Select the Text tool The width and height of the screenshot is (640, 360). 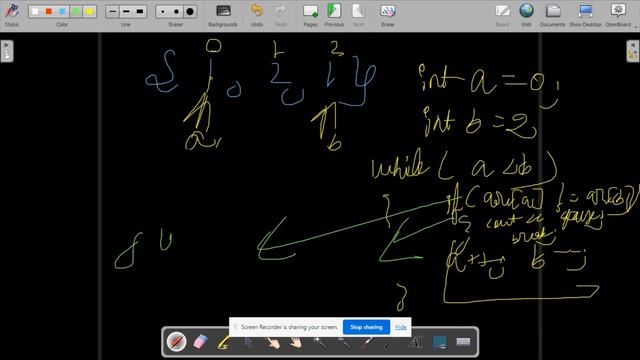coord(415,342)
